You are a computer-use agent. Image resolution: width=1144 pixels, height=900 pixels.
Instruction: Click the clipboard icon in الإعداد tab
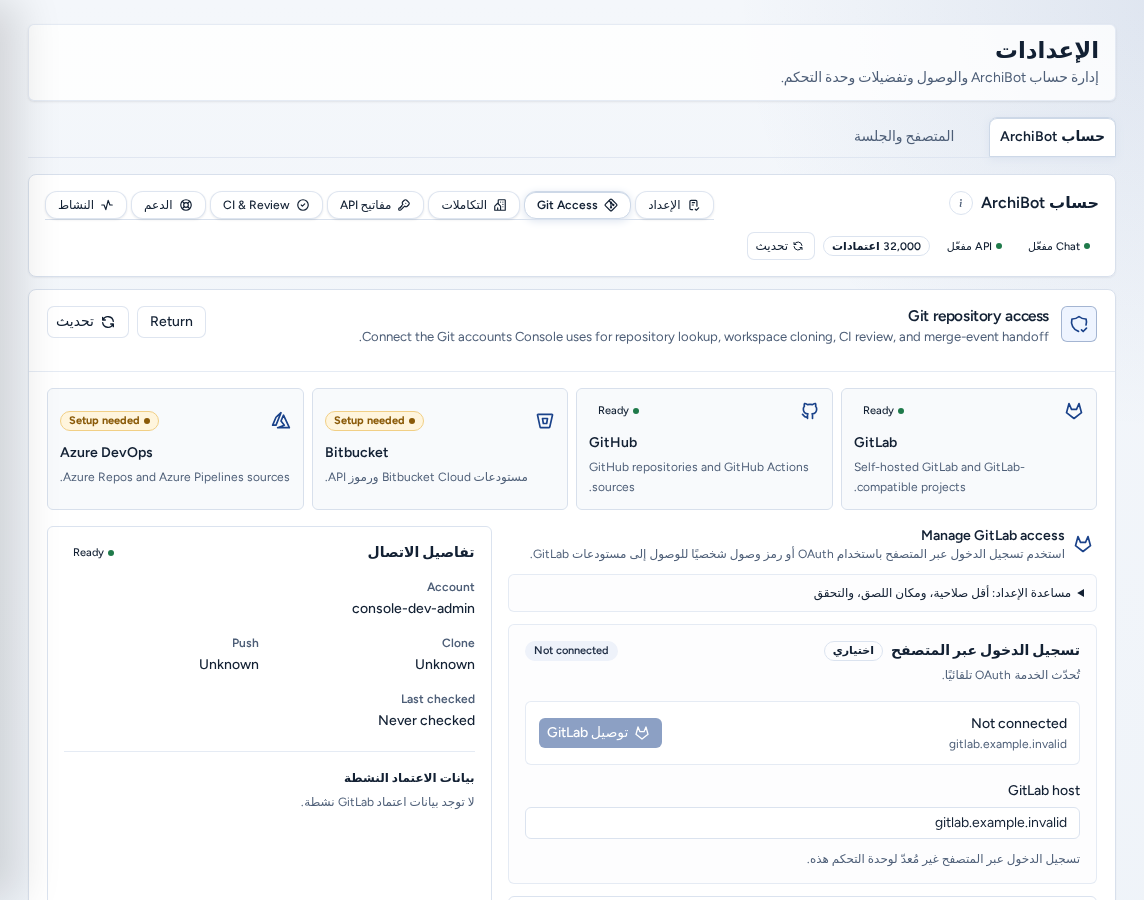(x=694, y=205)
